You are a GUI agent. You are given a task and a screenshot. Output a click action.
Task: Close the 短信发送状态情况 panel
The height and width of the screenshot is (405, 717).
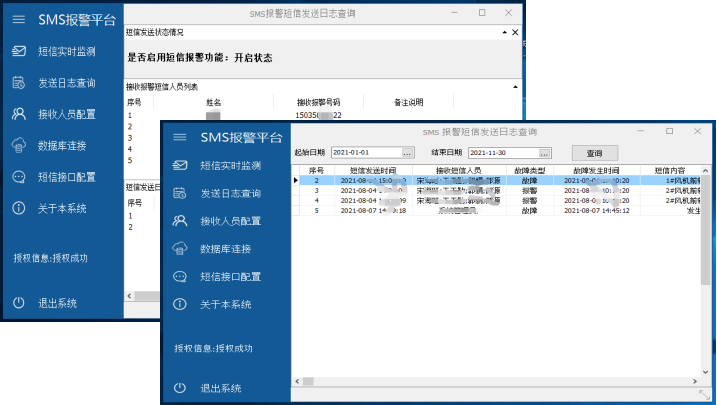515,32
